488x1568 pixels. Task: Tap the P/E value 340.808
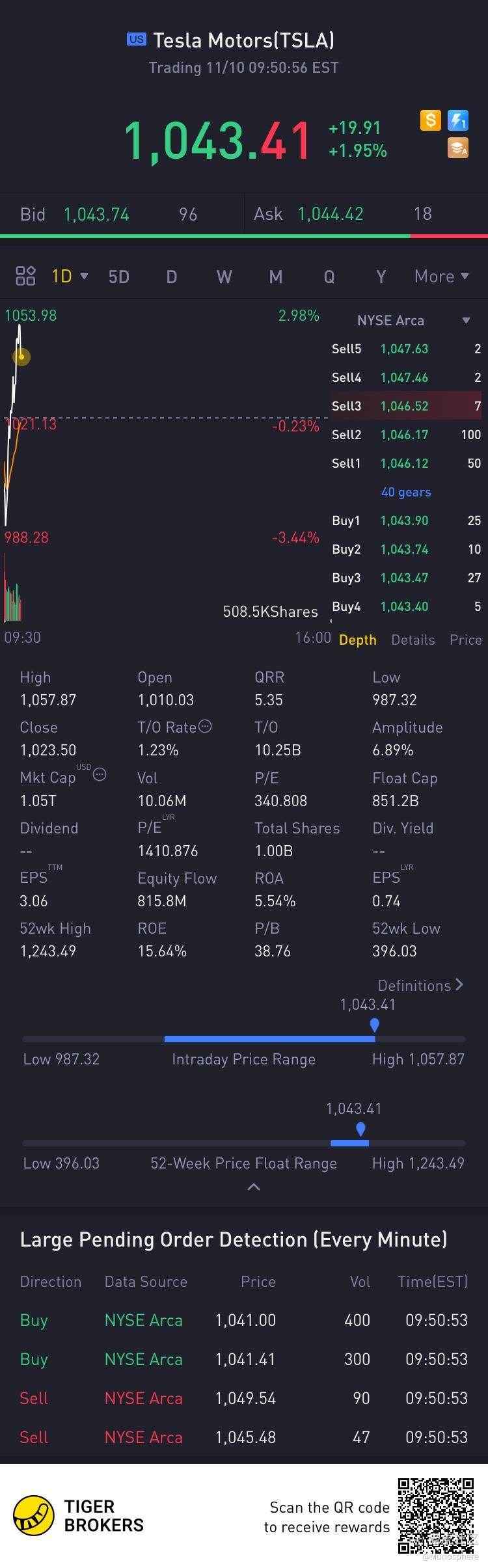(x=280, y=800)
